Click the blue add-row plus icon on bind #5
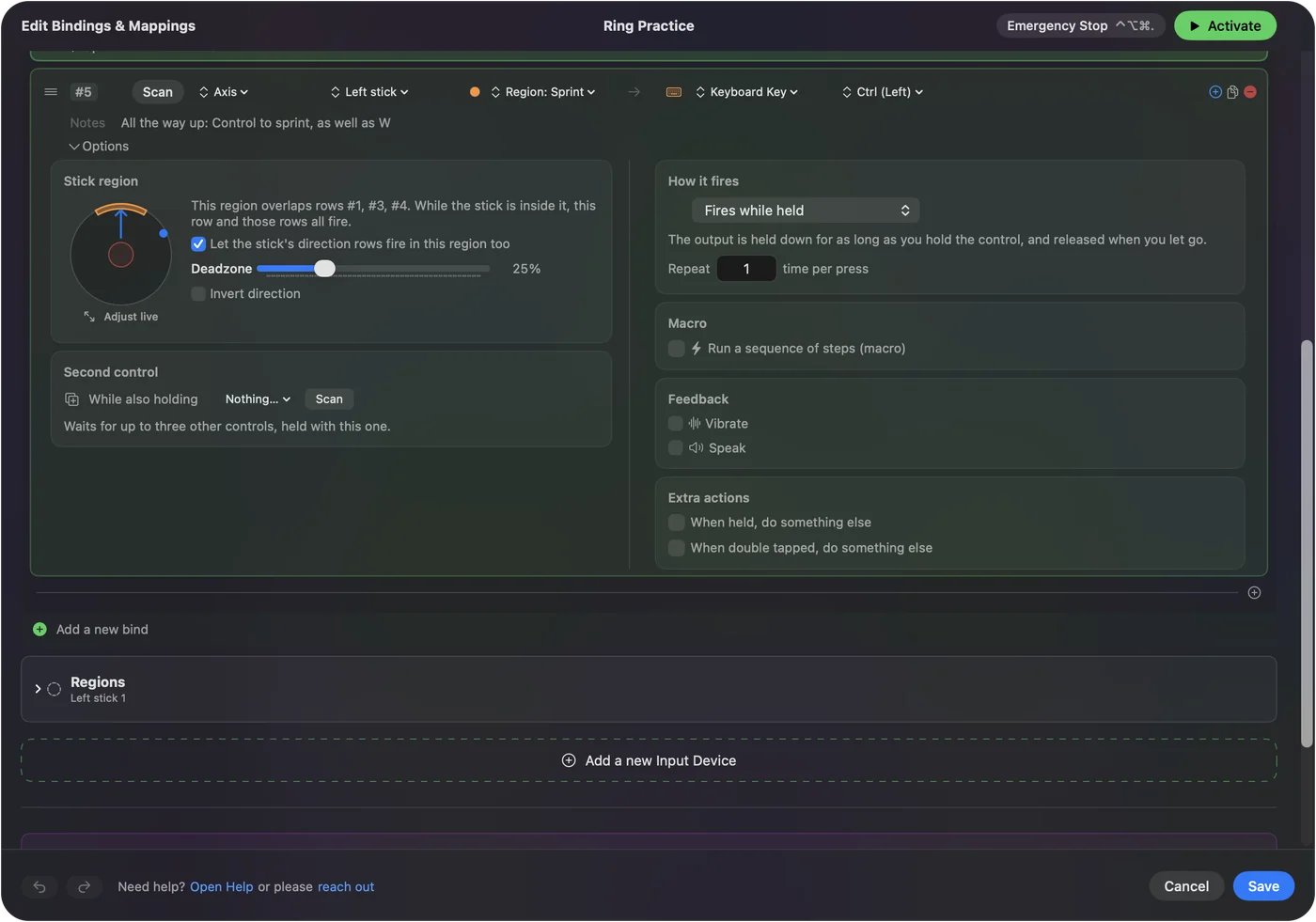The height and width of the screenshot is (922, 1316). (1215, 92)
